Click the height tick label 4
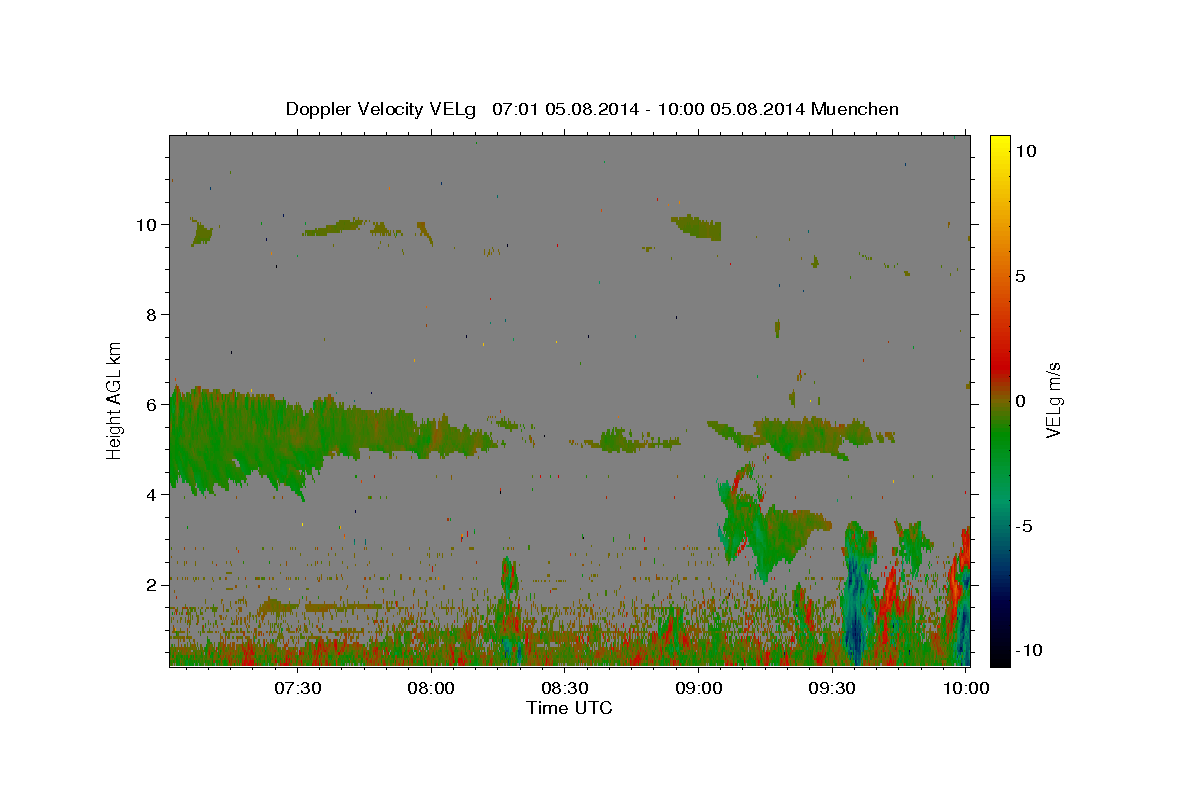The height and width of the screenshot is (800, 1200). (152, 494)
